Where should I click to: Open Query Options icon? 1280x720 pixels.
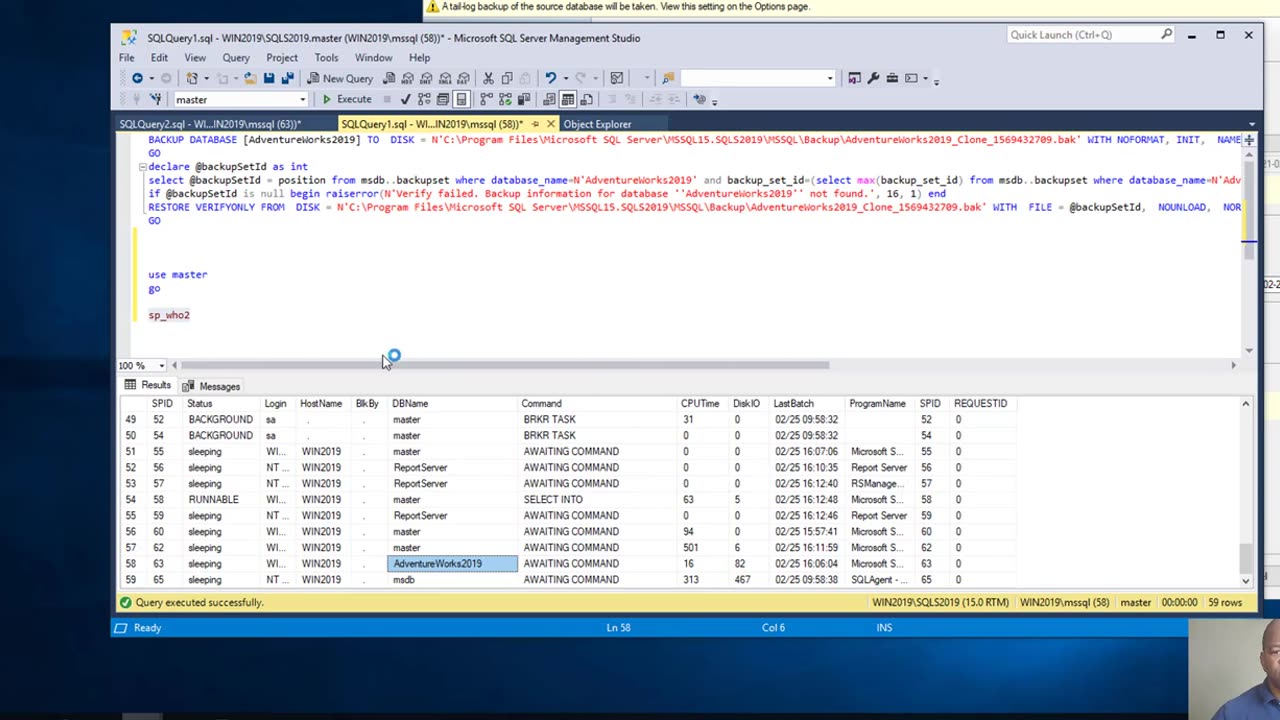[443, 99]
